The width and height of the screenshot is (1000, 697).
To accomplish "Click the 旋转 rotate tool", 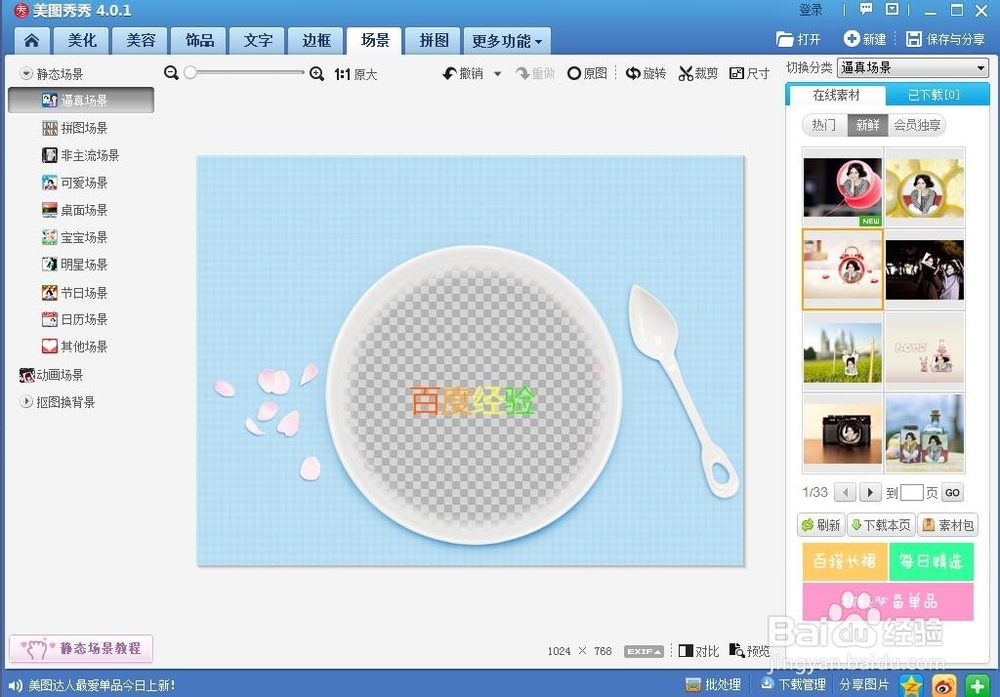I will pos(645,73).
